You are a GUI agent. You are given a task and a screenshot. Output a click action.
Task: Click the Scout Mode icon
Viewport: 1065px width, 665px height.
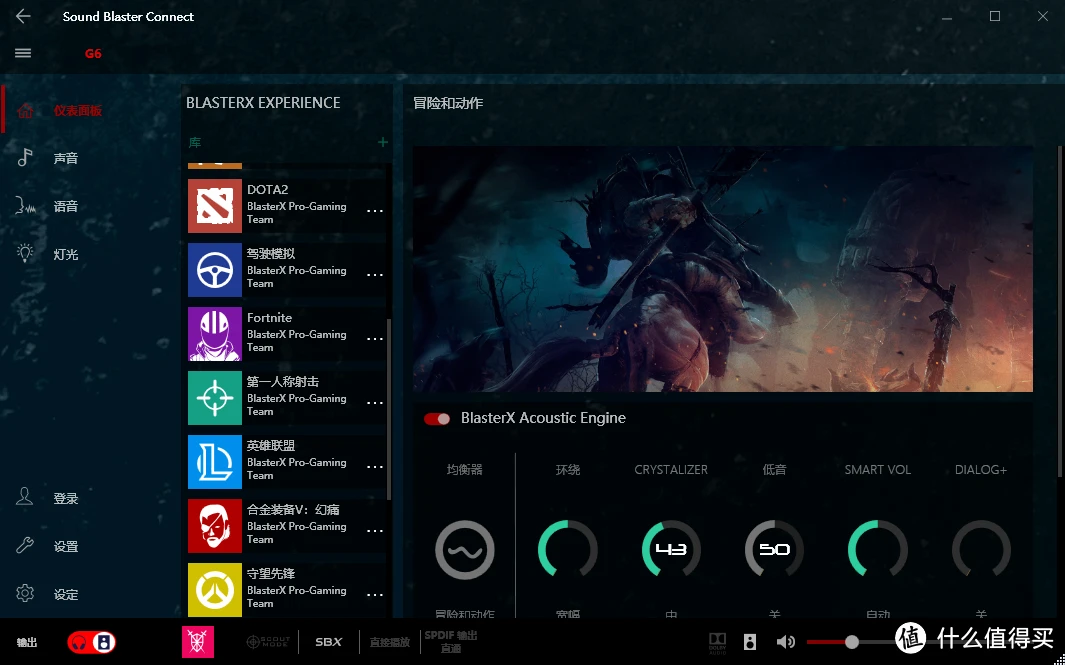coord(268,642)
